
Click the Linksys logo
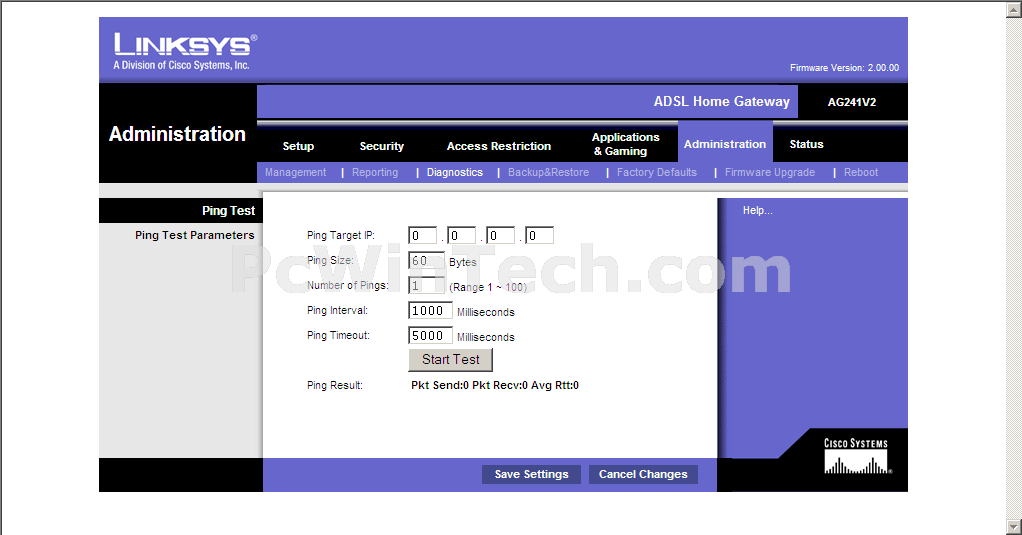(x=185, y=51)
